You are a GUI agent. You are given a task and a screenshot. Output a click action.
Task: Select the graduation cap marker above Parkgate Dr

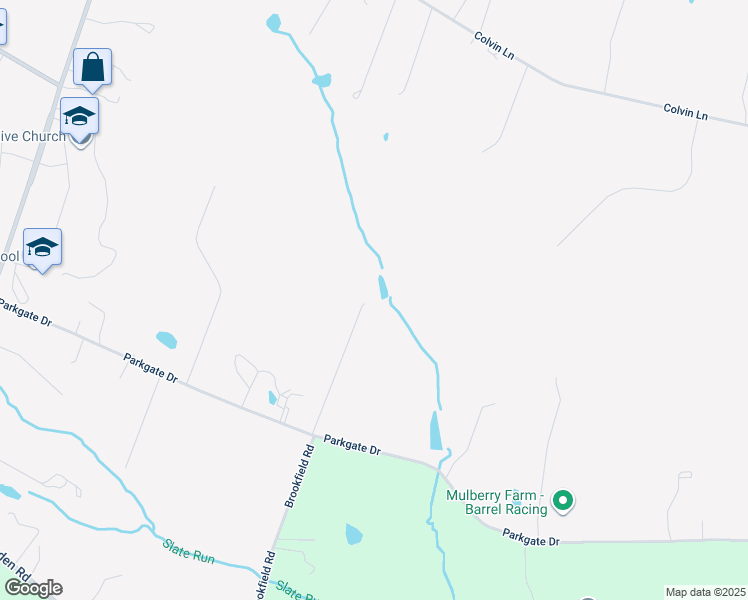tap(42, 249)
